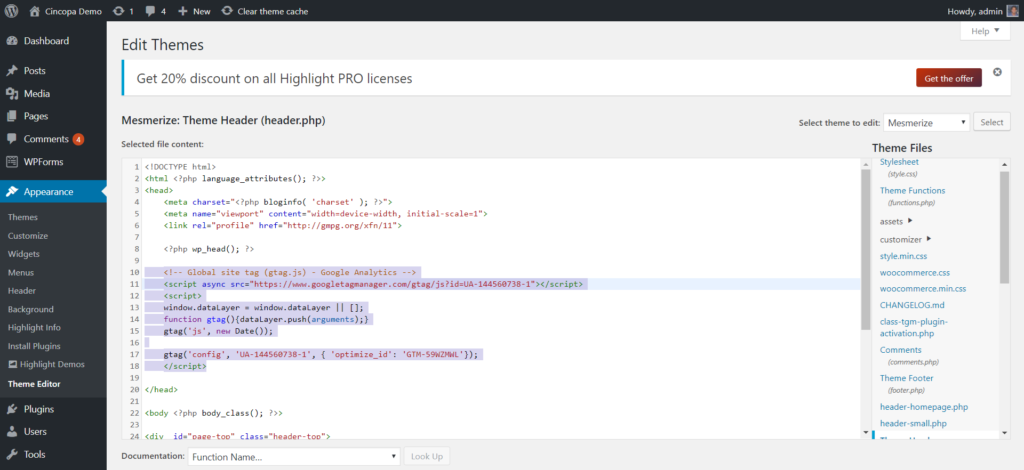This screenshot has width=1024, height=470.
Task: Open Dashboard from the sidebar
Action: click(x=45, y=41)
